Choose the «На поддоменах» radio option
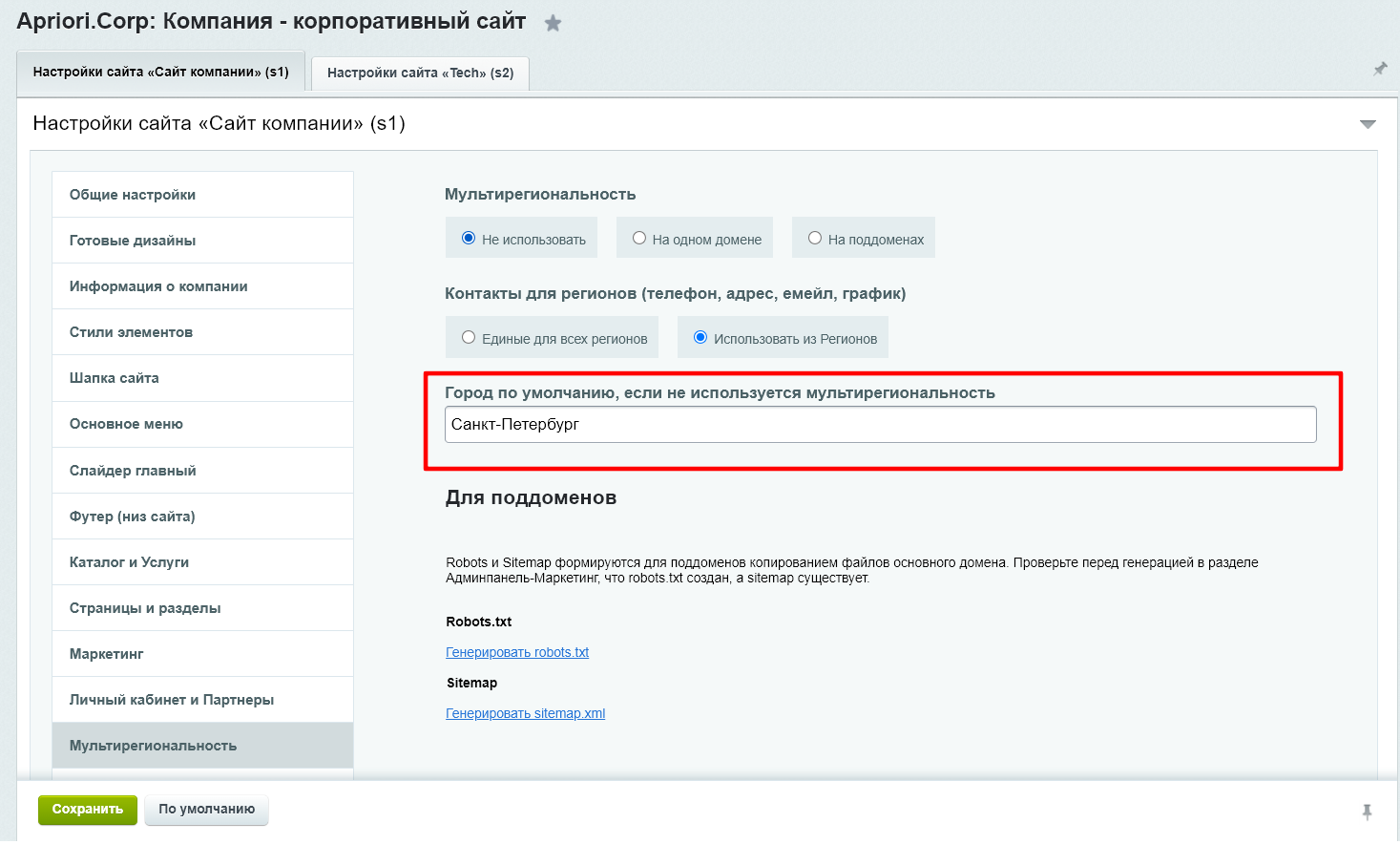Viewport: 1400px width, 844px height. pyautogui.click(x=815, y=239)
